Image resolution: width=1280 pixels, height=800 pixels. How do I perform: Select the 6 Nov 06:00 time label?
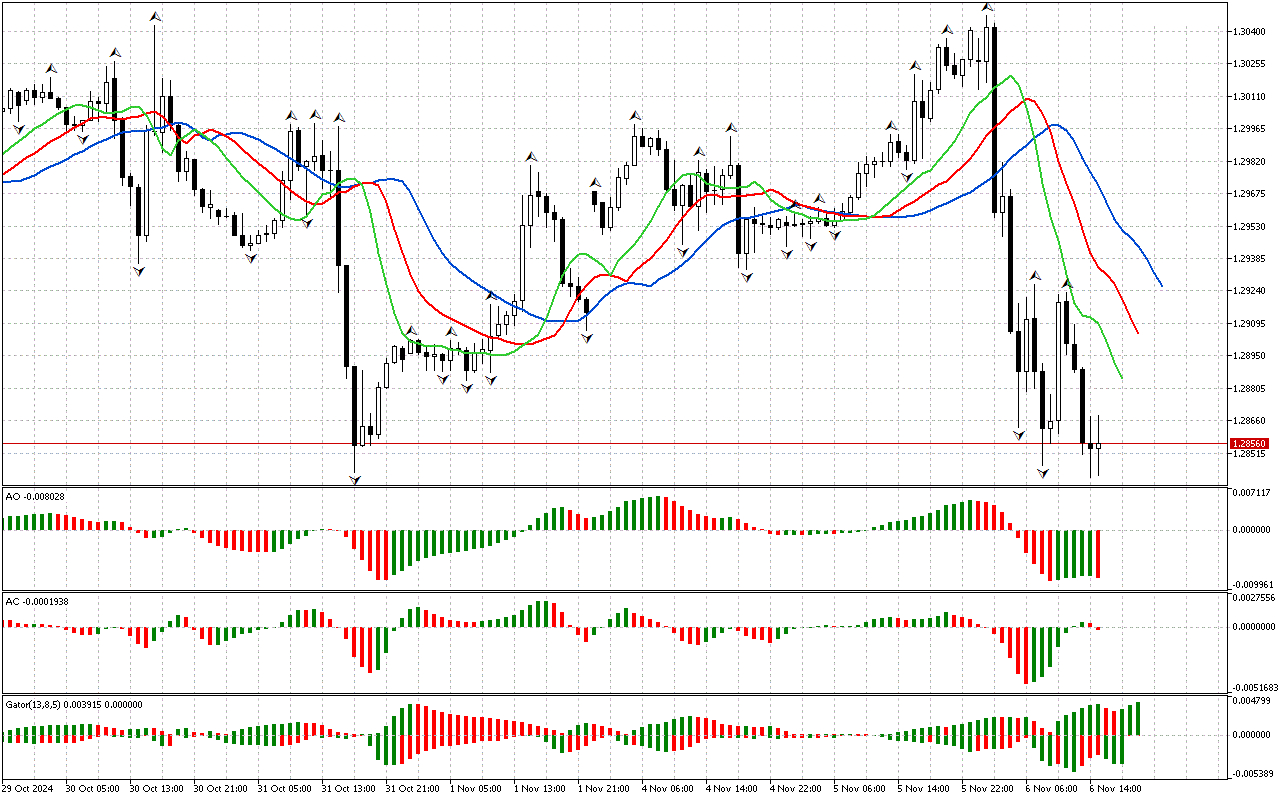(1053, 789)
